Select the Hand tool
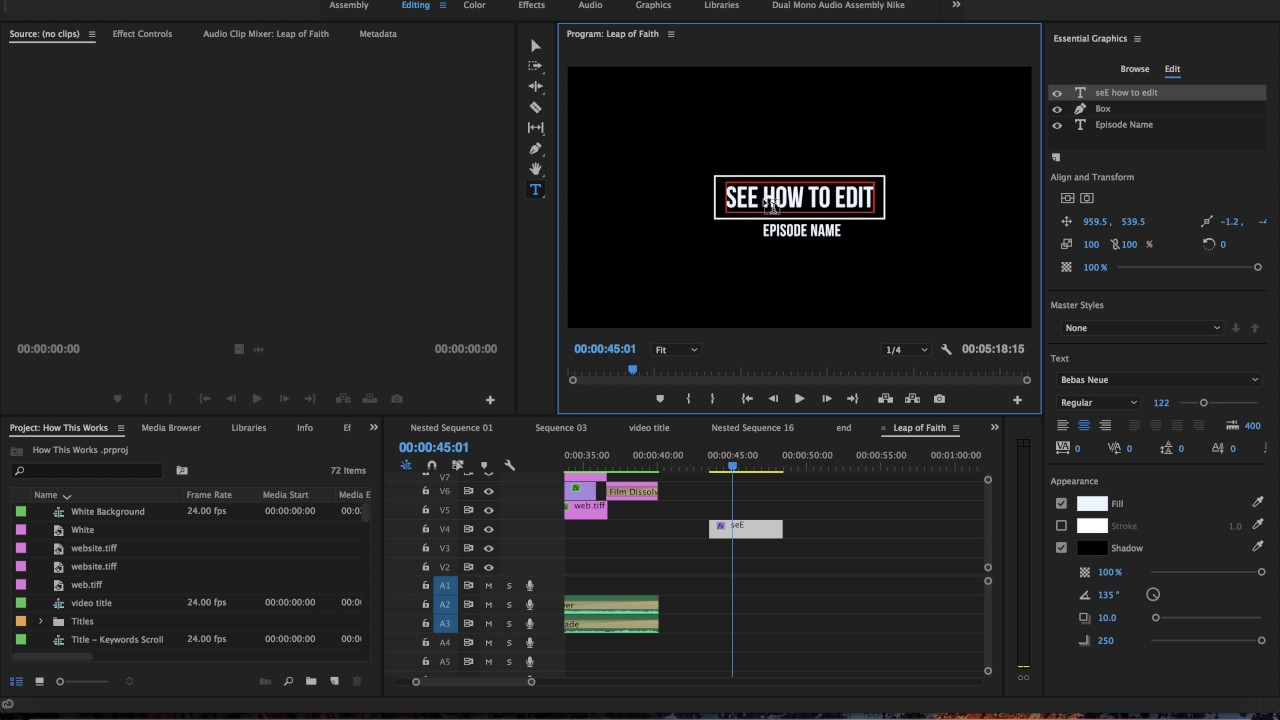Screen dimensions: 1280x720 click(x=535, y=169)
